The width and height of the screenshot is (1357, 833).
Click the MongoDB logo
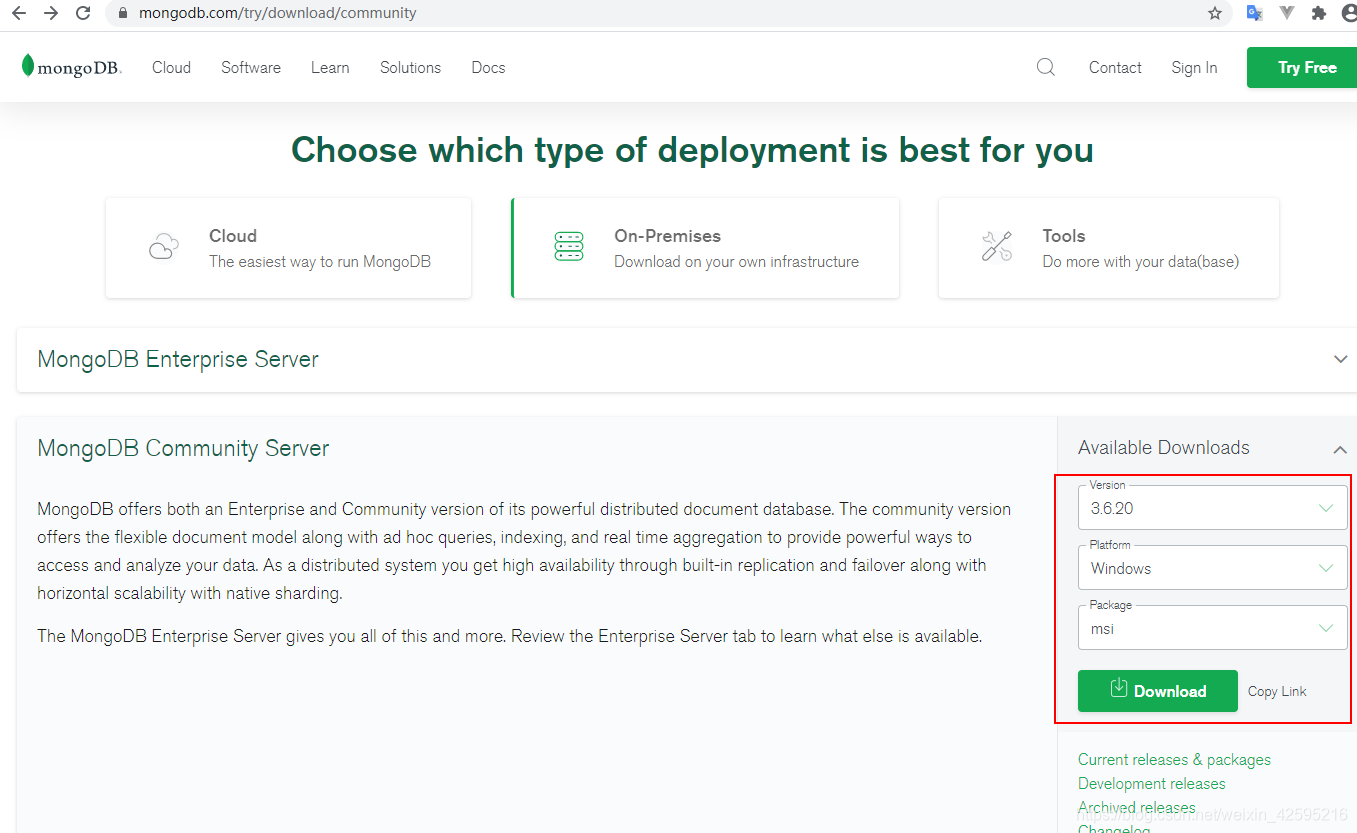point(71,67)
